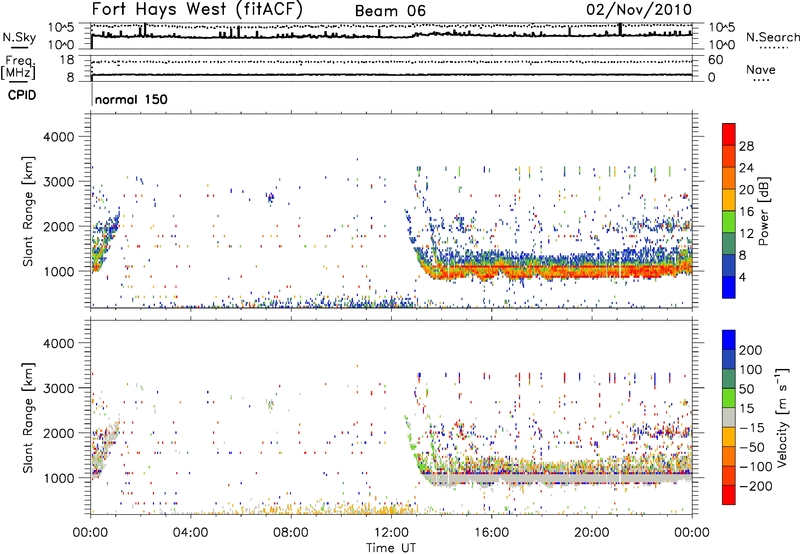The width and height of the screenshot is (800, 554).
Task: Click the 'Fort Hays West (fitACF)' title
Action: pos(197,9)
